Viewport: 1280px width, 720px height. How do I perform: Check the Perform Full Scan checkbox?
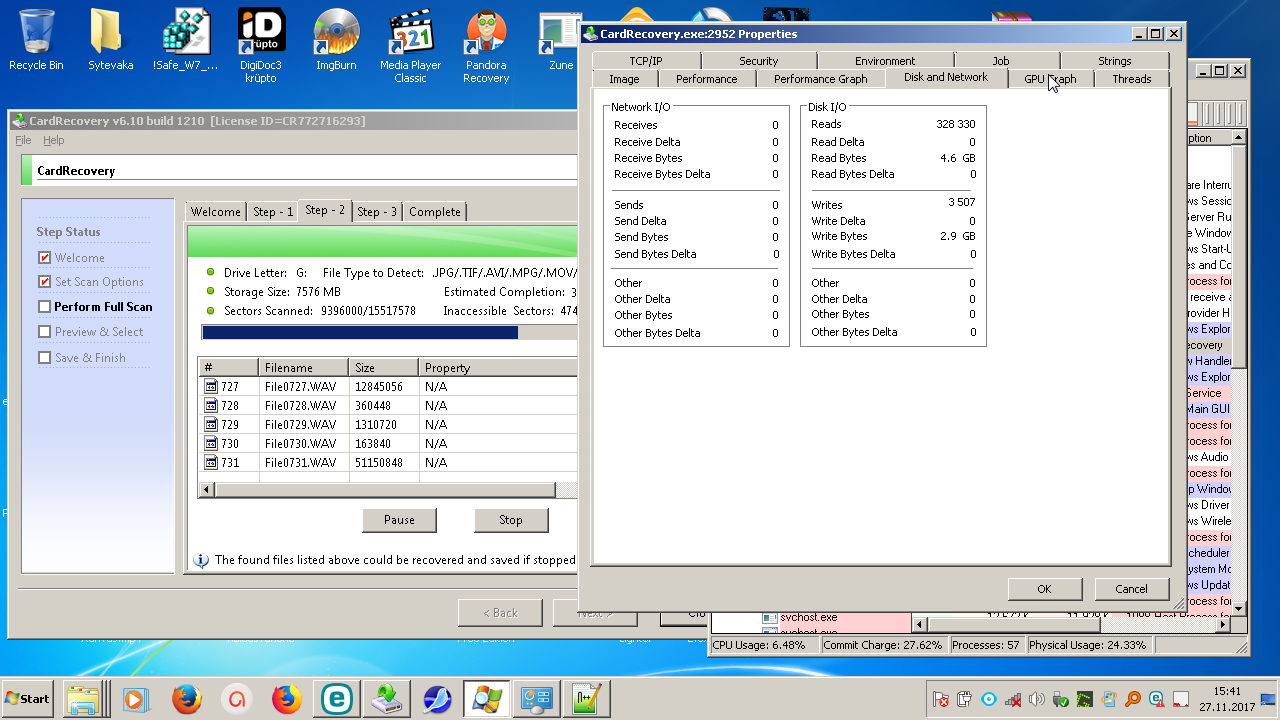click(x=44, y=307)
